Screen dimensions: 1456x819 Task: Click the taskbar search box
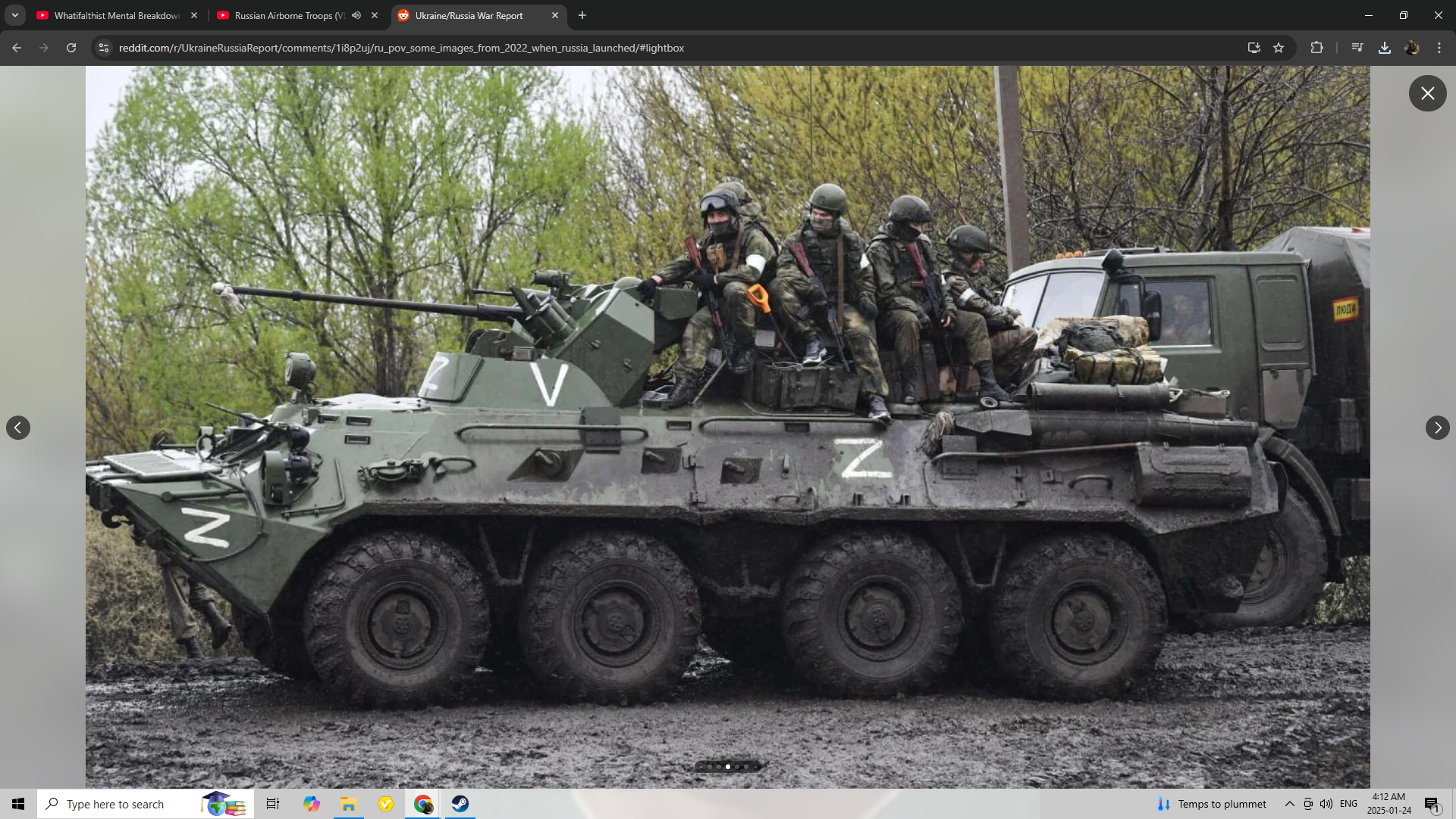(144, 804)
